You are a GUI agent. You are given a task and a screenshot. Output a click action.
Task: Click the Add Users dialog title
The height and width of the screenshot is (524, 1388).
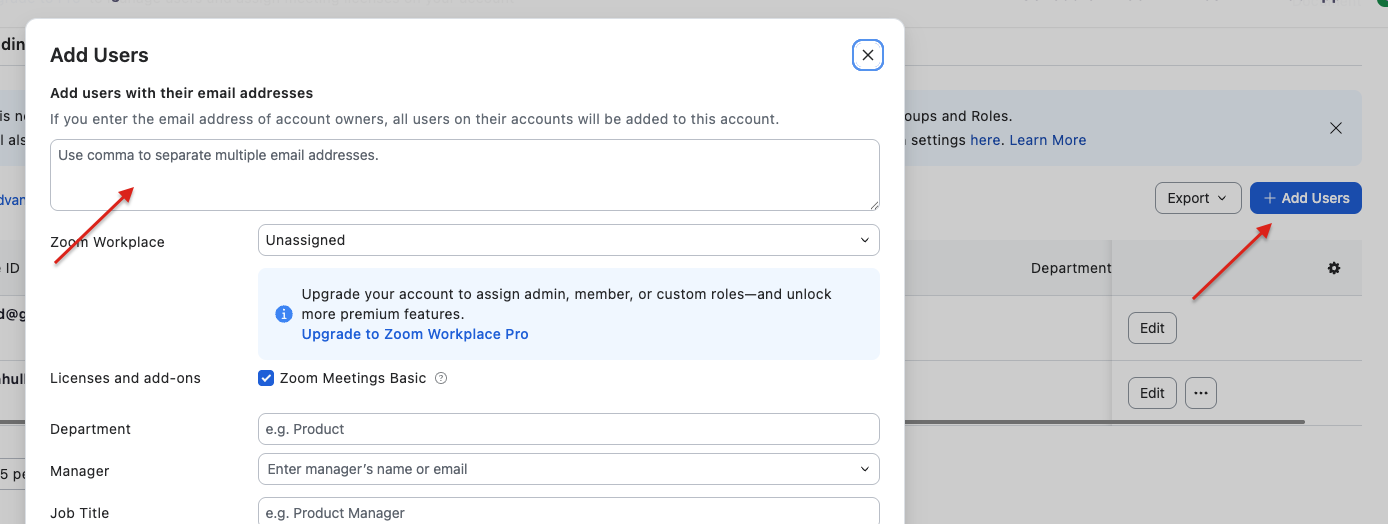pos(99,55)
